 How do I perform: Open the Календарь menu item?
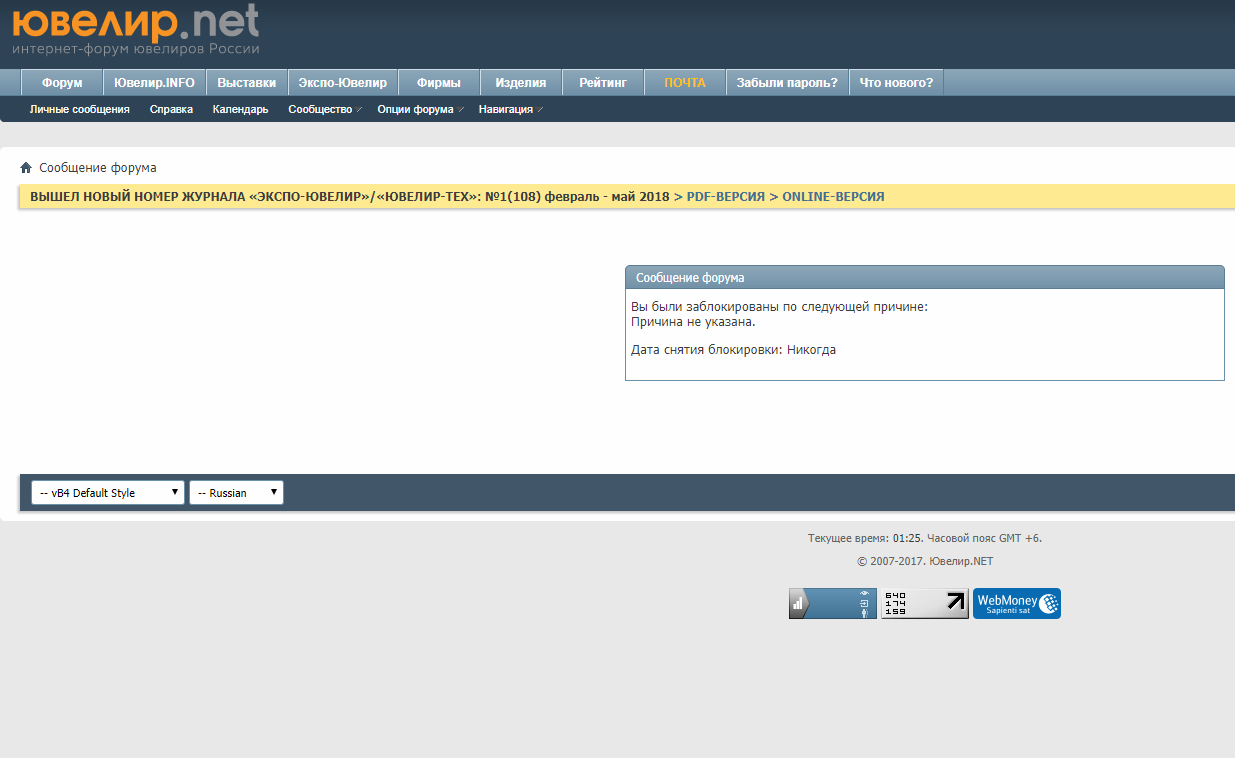click(x=240, y=109)
